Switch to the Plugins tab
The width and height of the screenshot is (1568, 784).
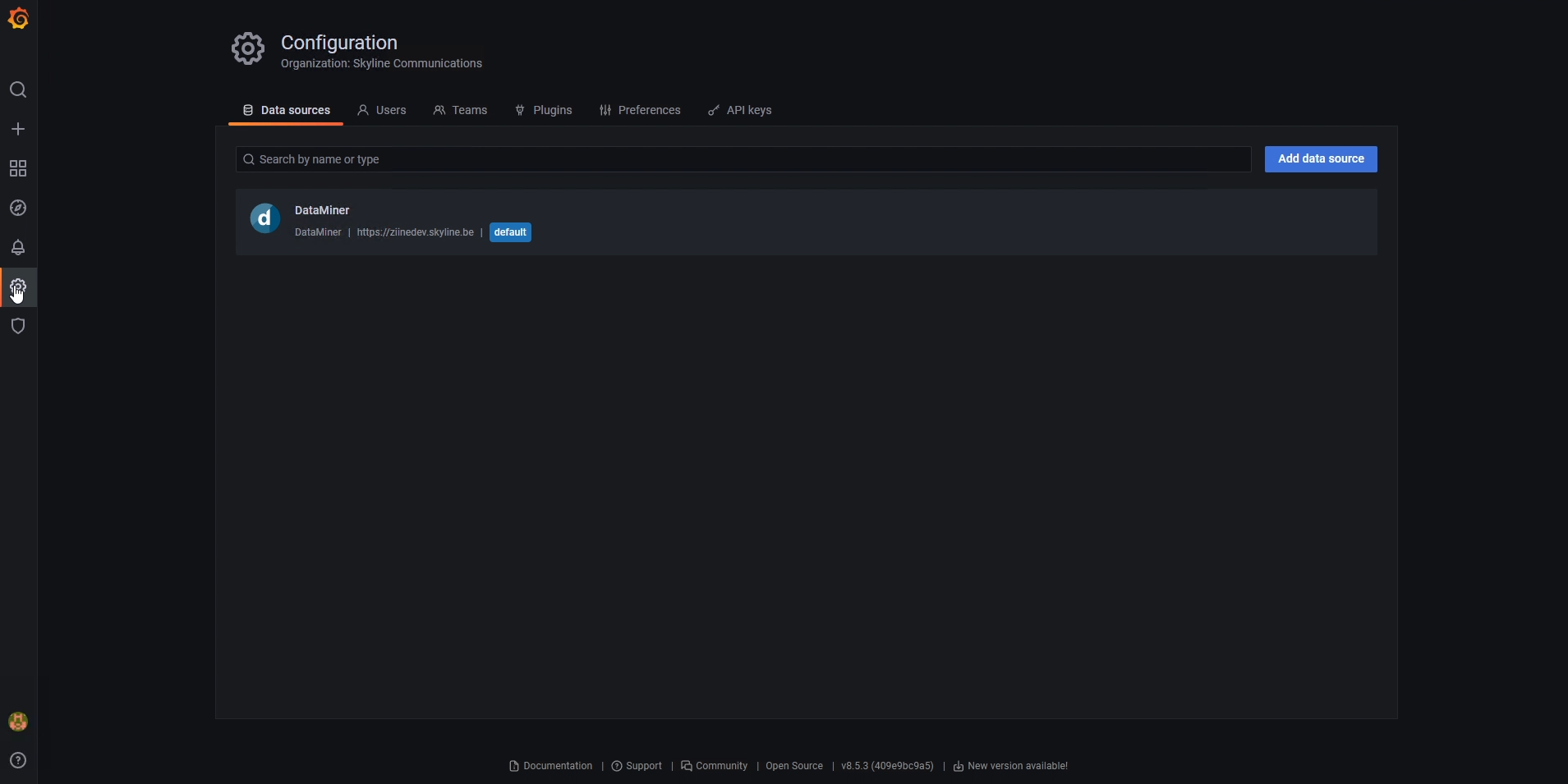coord(544,110)
